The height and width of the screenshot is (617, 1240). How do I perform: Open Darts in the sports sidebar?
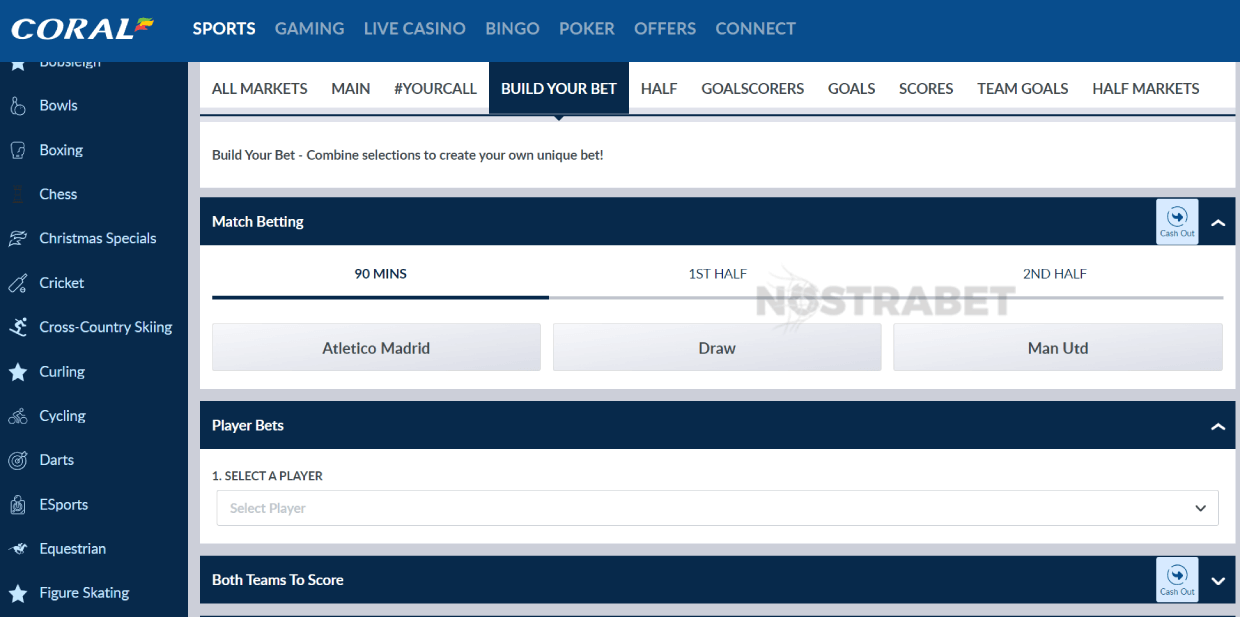point(57,460)
